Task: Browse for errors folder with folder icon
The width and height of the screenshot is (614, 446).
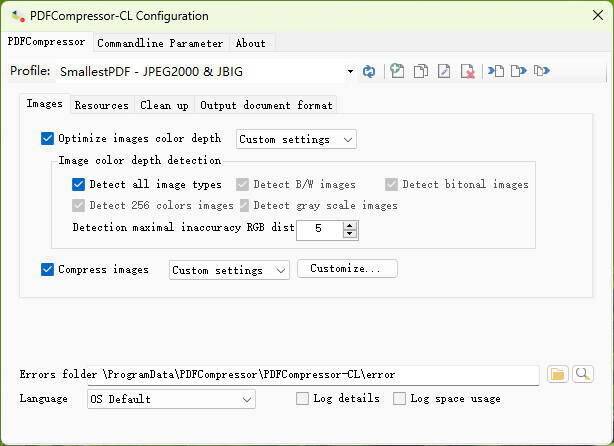Action: coord(558,374)
